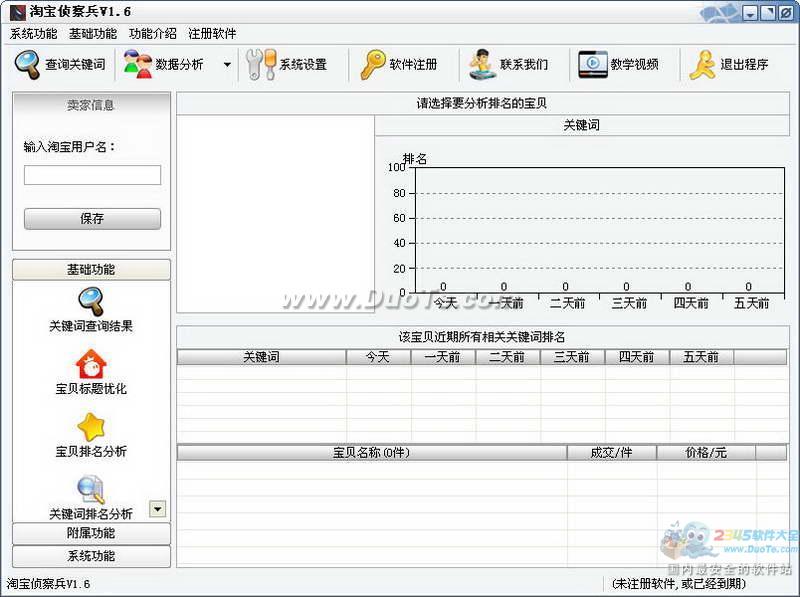The height and width of the screenshot is (597, 800).
Task: Open the 注册软件 menu
Action: coord(212,33)
